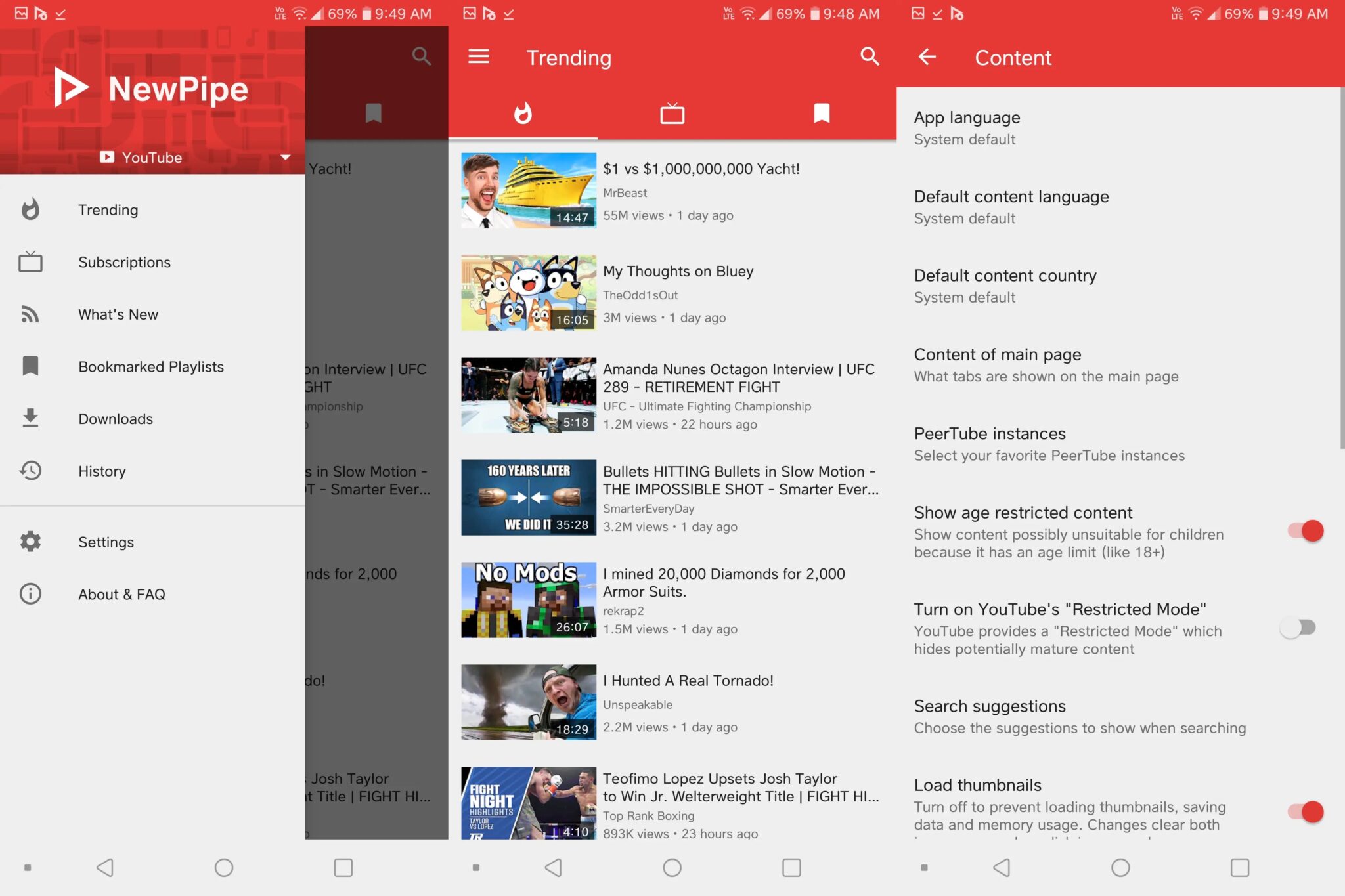Select the flame Trending tab icon
This screenshot has height=896, width=1345.
(x=523, y=113)
